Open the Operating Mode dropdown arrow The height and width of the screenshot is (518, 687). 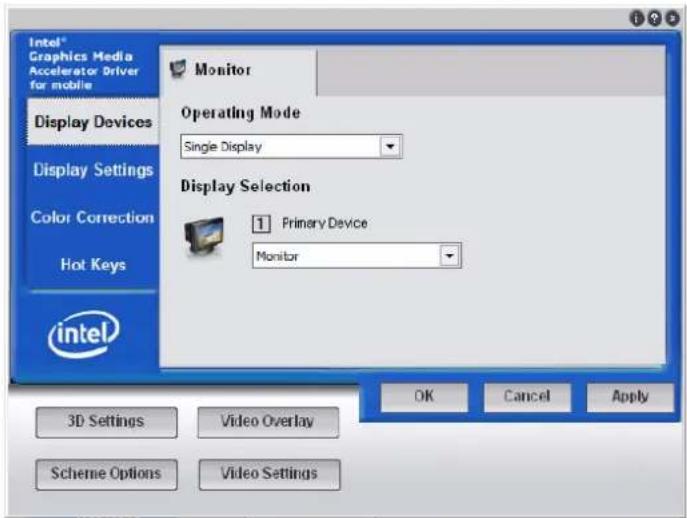pyautogui.click(x=390, y=146)
